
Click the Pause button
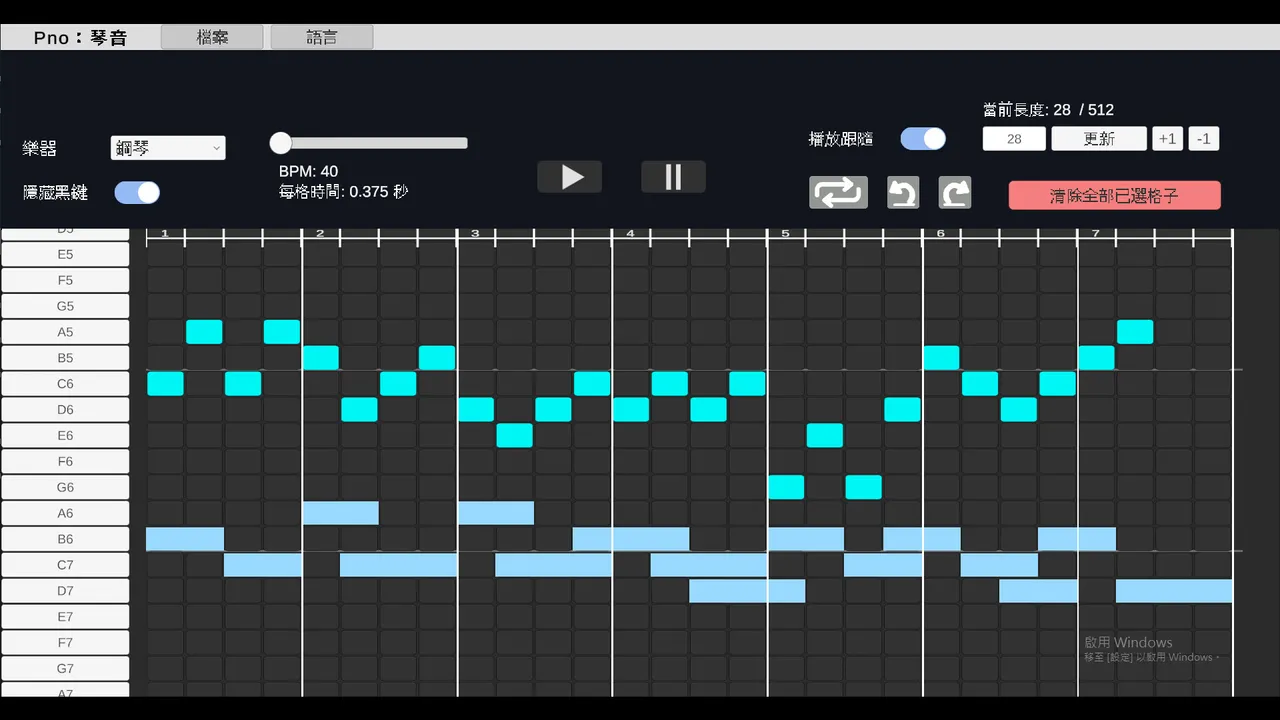673,177
